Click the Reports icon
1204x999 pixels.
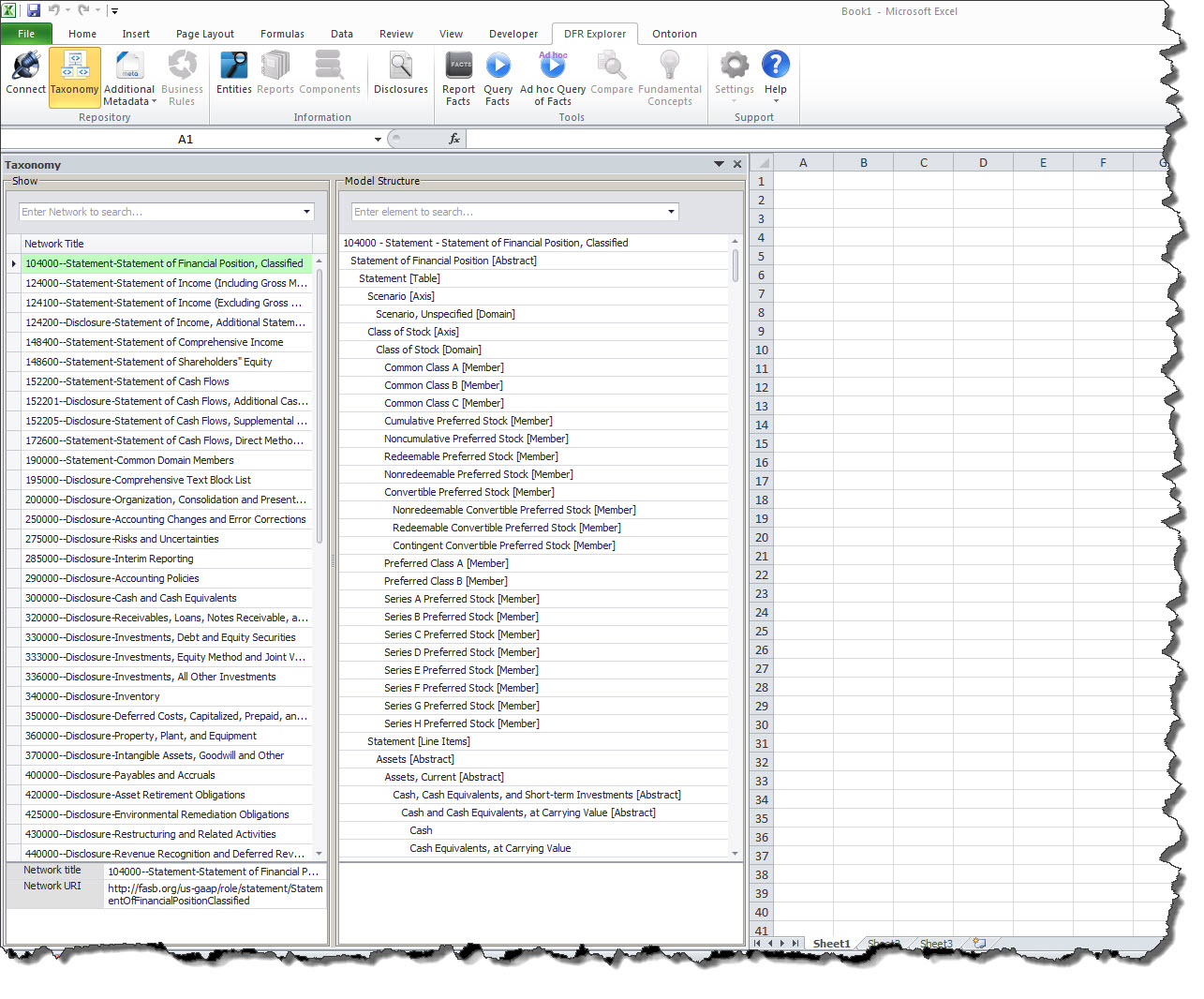point(275,66)
